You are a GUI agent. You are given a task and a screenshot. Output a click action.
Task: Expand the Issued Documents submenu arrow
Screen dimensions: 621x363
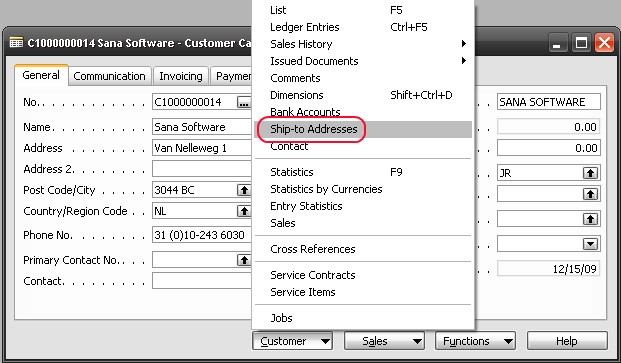pyautogui.click(x=464, y=61)
